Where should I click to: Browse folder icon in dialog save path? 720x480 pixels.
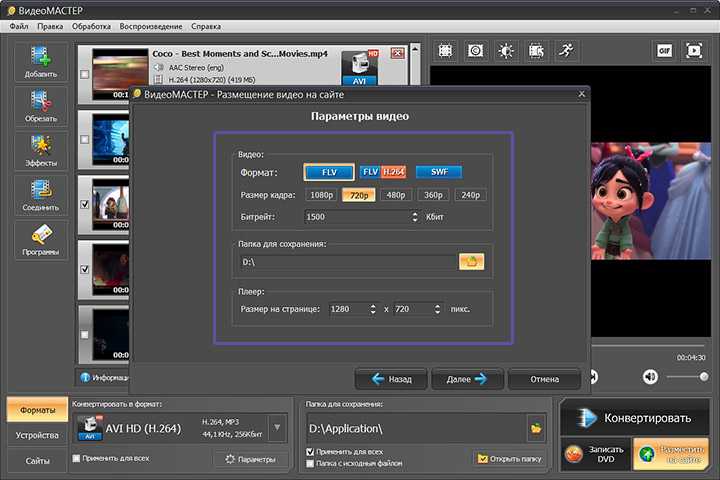click(471, 262)
